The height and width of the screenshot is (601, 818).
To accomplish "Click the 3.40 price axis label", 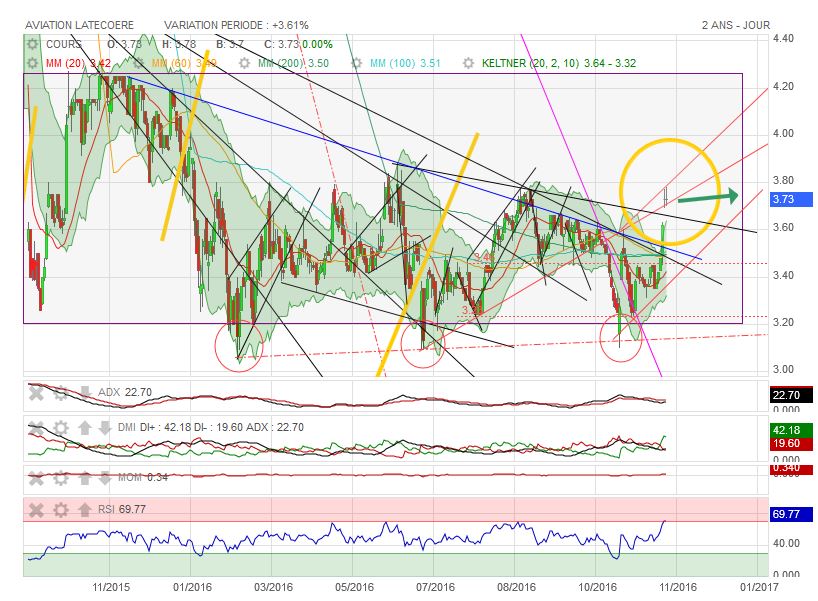I will (784, 275).
